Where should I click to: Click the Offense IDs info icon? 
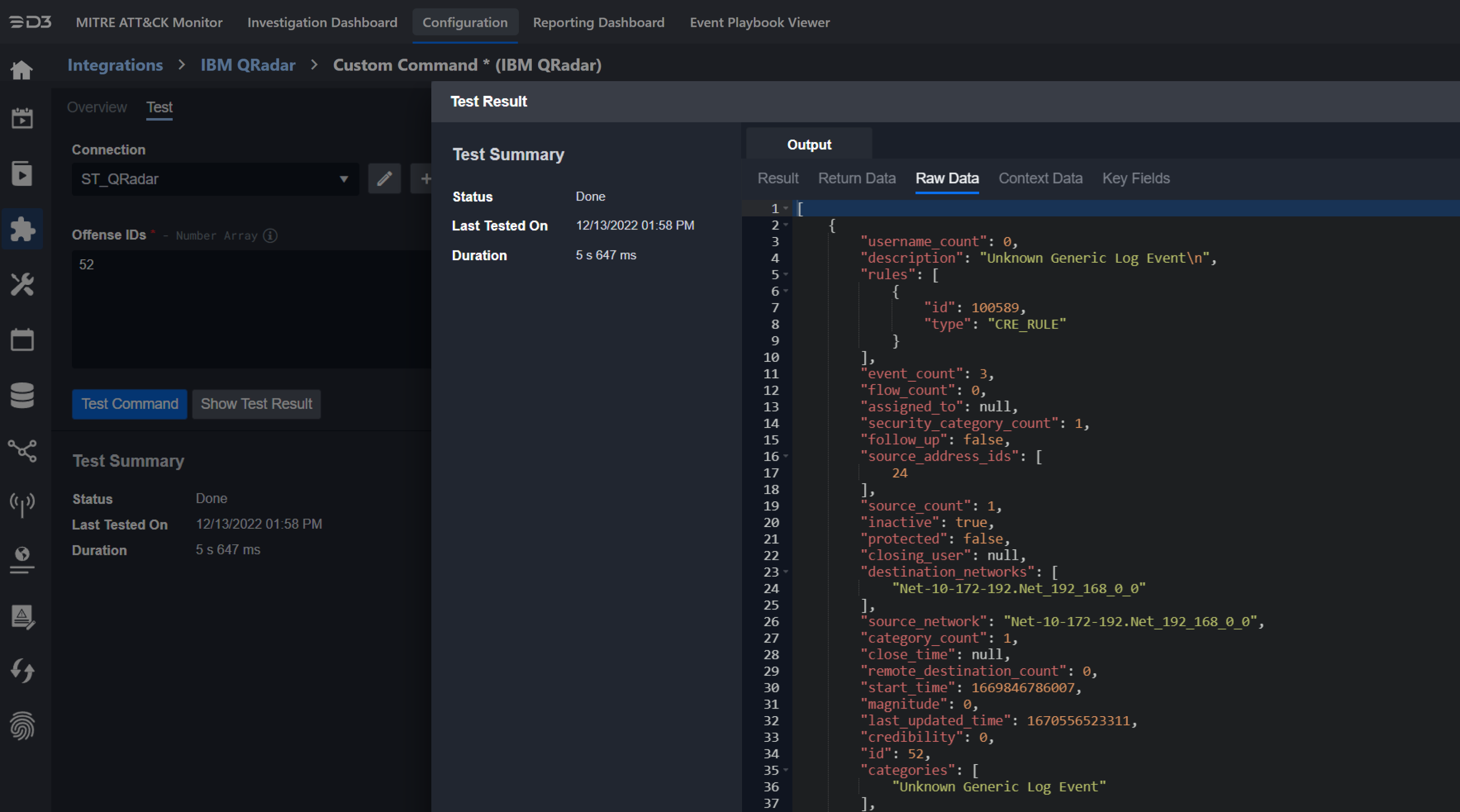[x=271, y=235]
